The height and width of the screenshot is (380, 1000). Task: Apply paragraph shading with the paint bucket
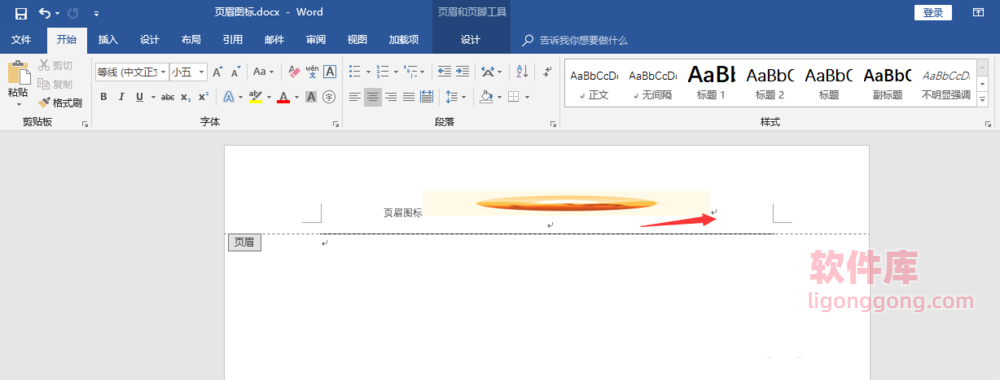pos(487,97)
